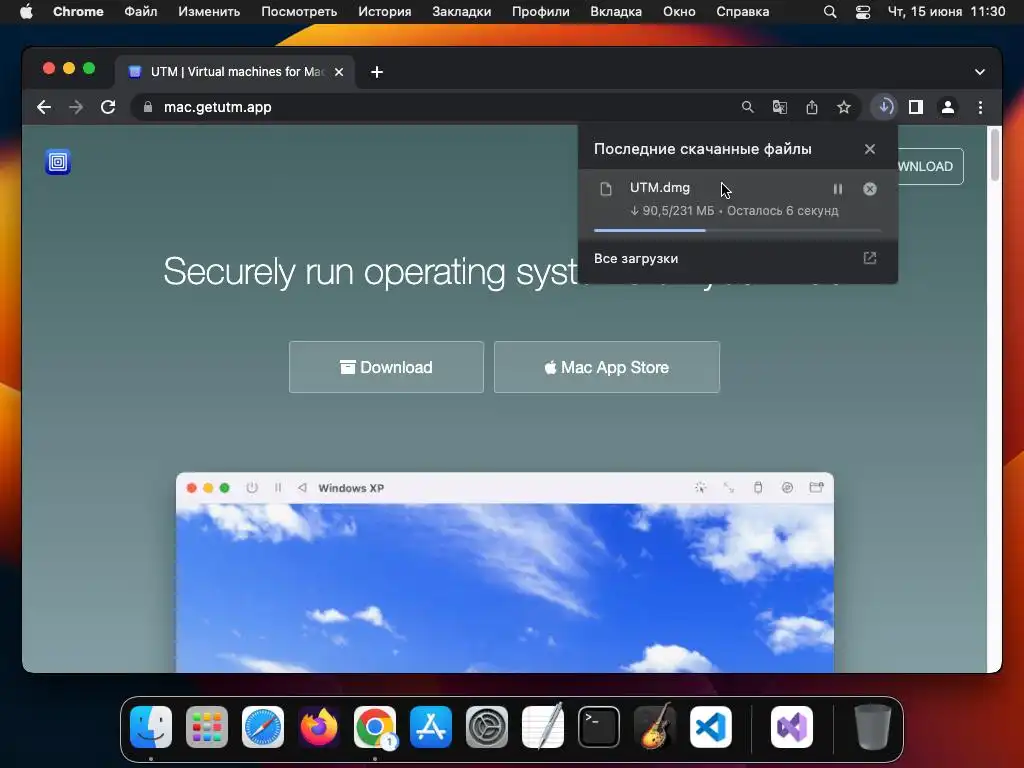Open Trash from the Dock
This screenshot has height=768, width=1024.
(x=872, y=727)
